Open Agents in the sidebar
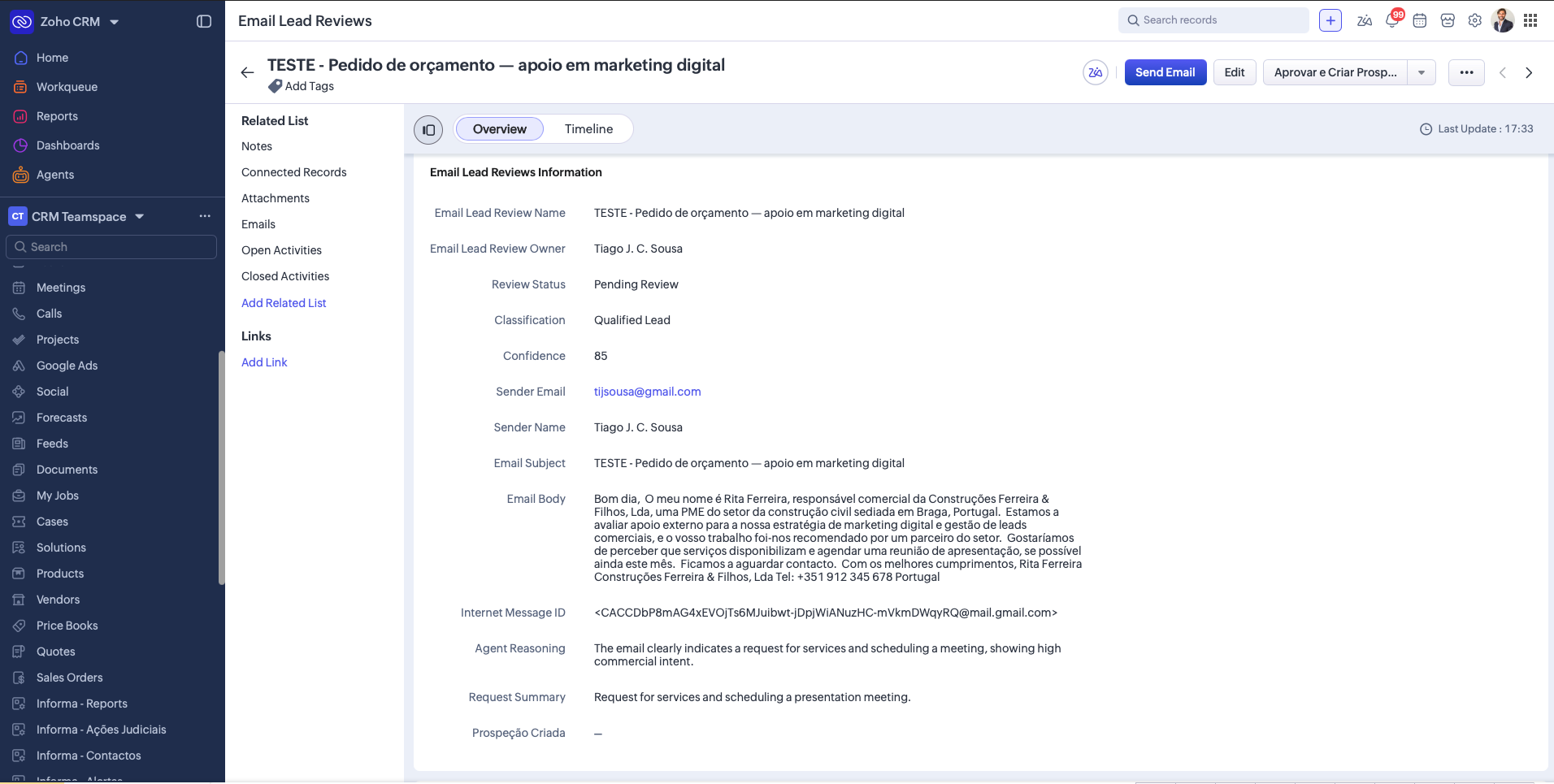This screenshot has width=1554, height=784. click(55, 175)
